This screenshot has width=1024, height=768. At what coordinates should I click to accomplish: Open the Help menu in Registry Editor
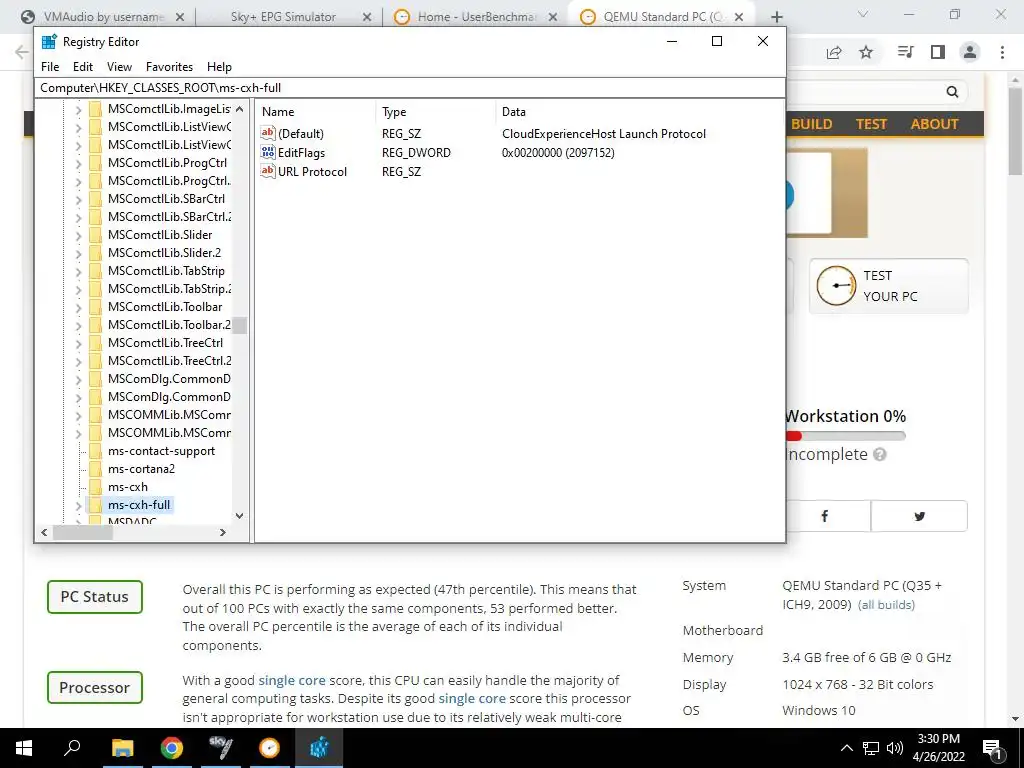coord(219,67)
